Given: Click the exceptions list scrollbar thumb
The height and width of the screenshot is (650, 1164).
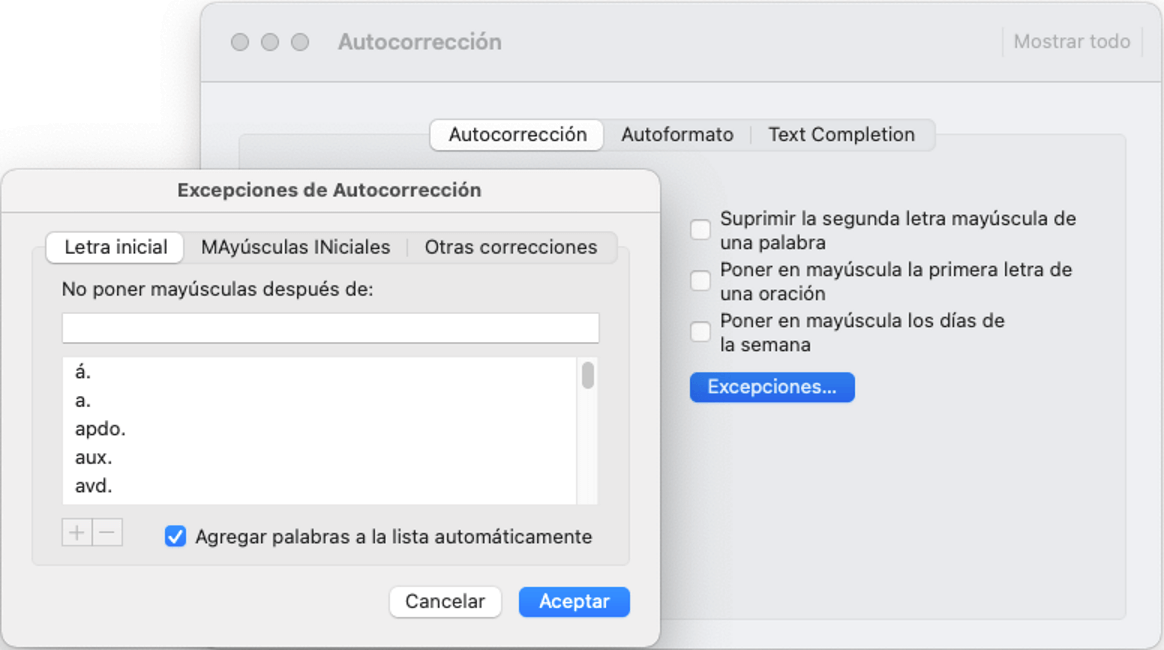Looking at the screenshot, I should click(588, 375).
